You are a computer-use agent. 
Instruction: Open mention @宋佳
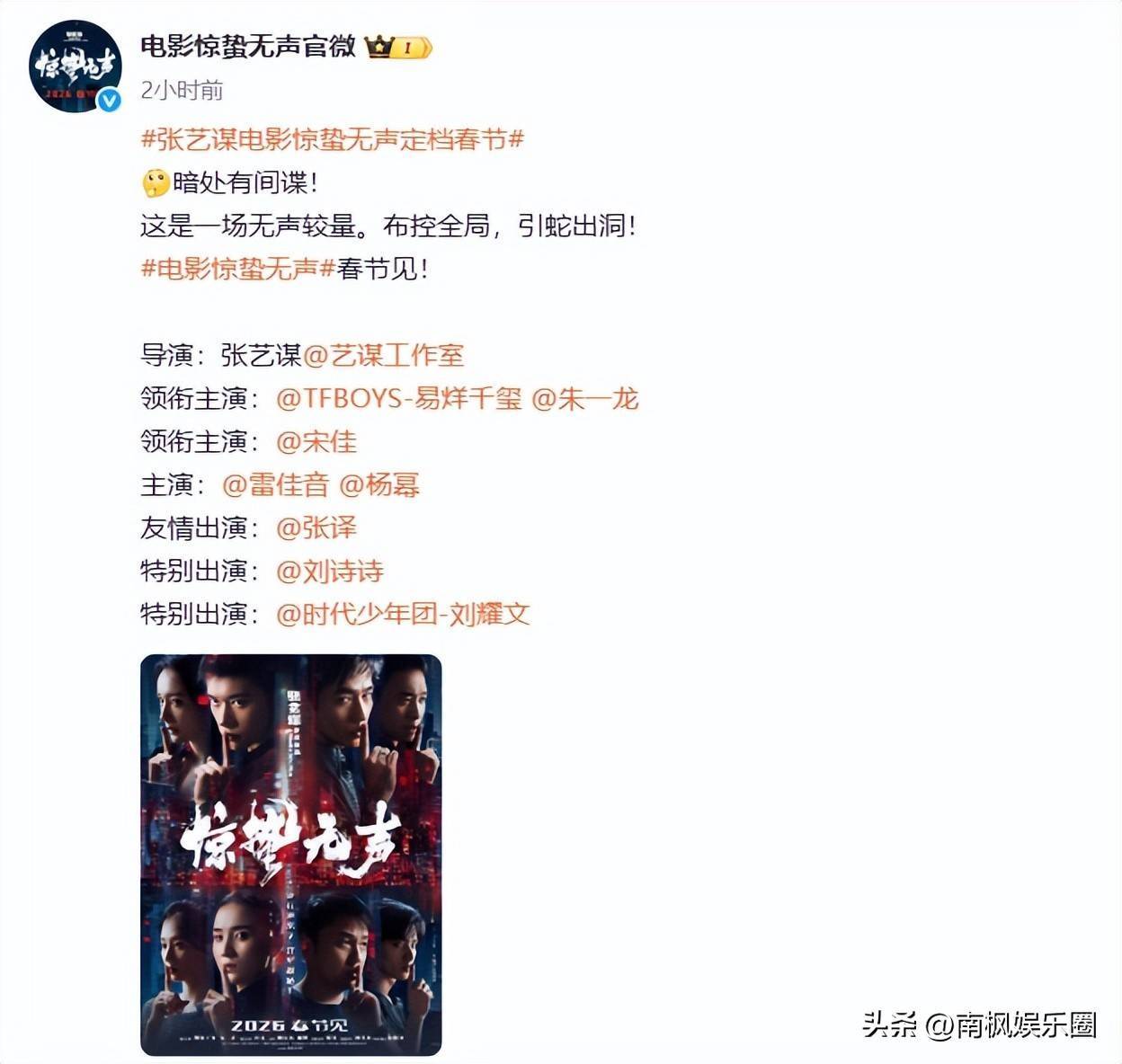click(316, 441)
